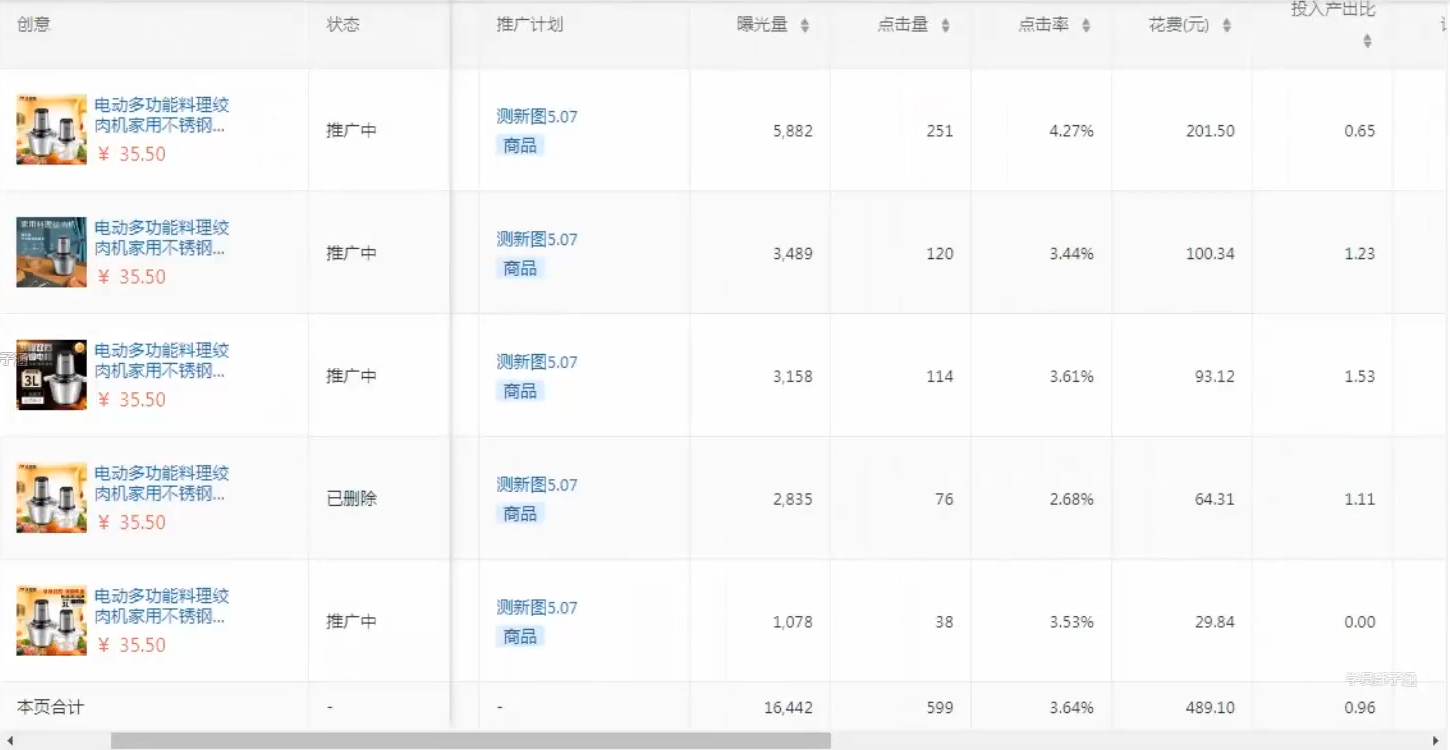Open thumbnail of creative with 1,078 impressions
The height and width of the screenshot is (750, 1450).
pyautogui.click(x=52, y=620)
